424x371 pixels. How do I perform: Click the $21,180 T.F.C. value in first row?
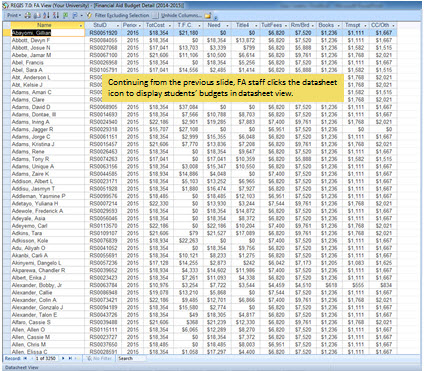pyautogui.click(x=188, y=33)
